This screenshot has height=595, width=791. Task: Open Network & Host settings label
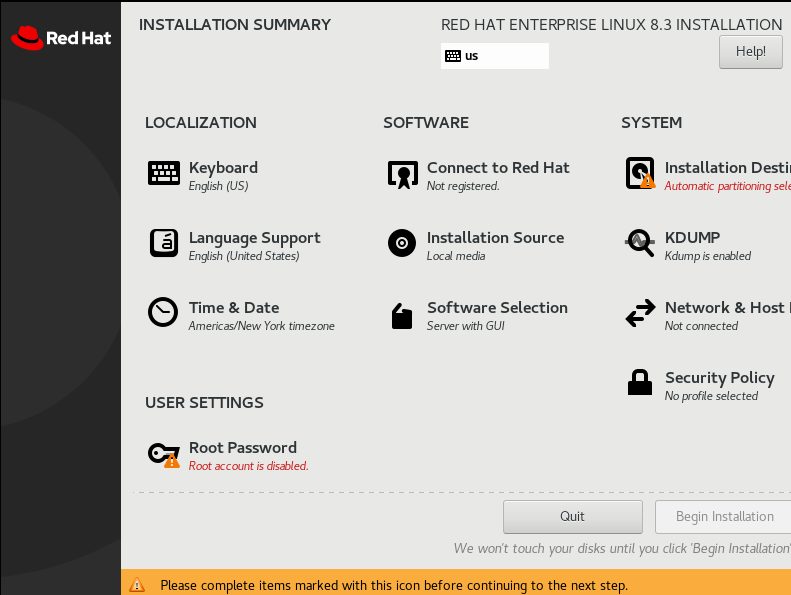(x=727, y=307)
